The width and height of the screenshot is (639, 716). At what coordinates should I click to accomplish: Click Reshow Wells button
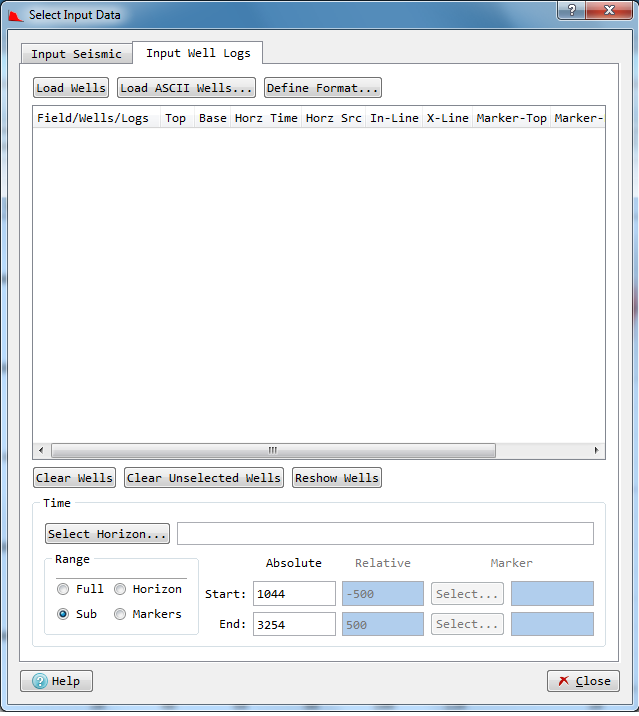click(x=337, y=478)
